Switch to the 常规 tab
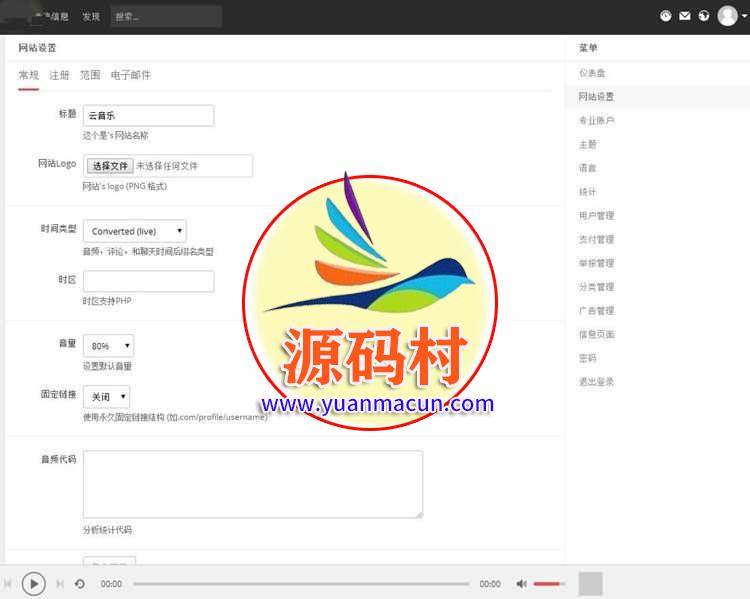This screenshot has height=599, width=750. (29, 75)
